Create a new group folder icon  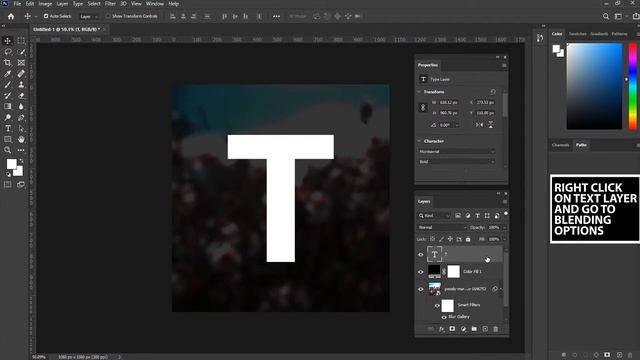(x=474, y=329)
